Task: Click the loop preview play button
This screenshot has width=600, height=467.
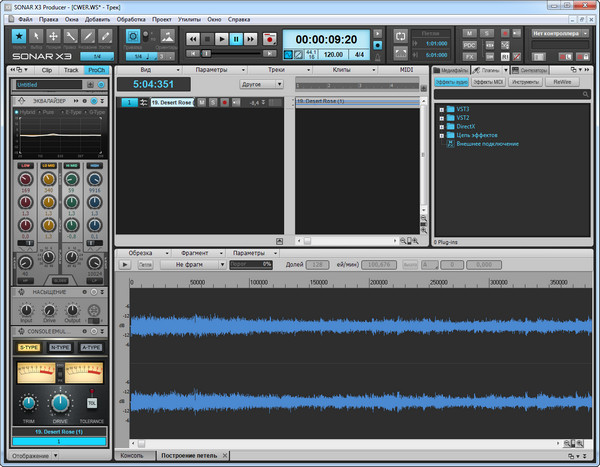Action: (x=125, y=264)
